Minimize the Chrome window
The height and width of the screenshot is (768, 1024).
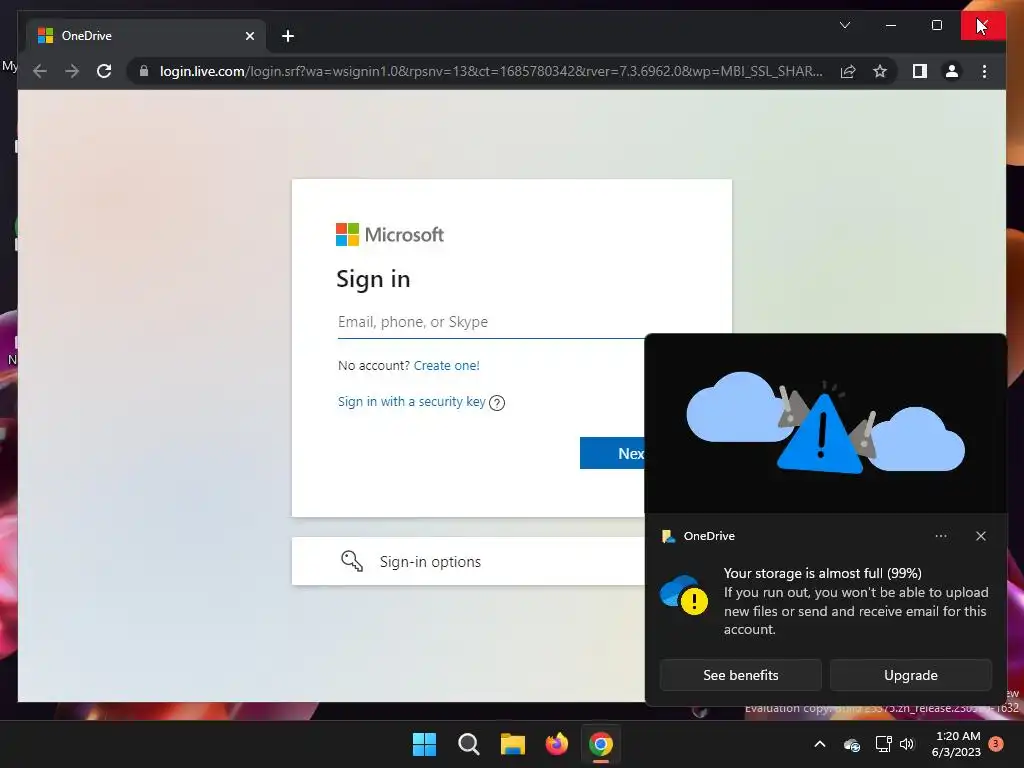[x=891, y=25]
